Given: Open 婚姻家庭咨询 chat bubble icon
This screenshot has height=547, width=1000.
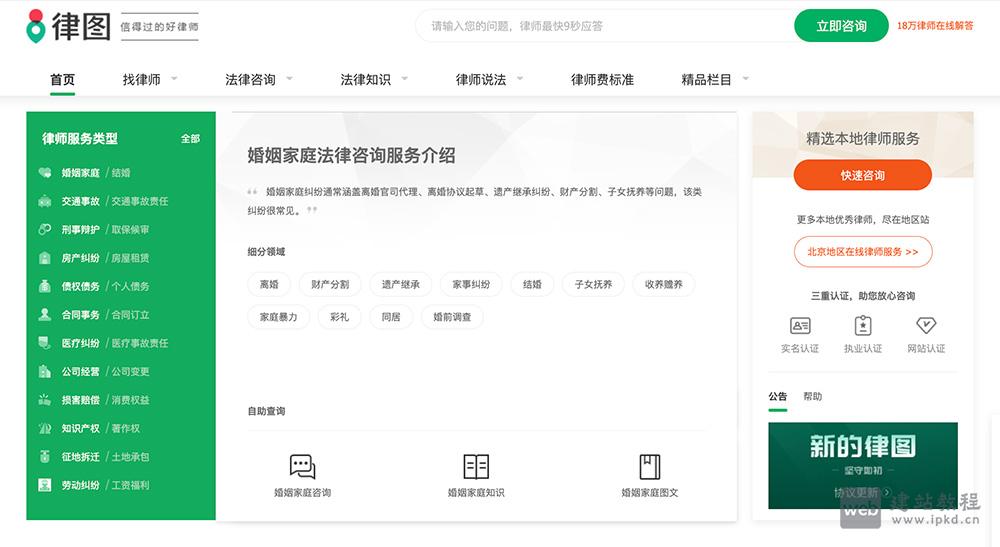Looking at the screenshot, I should click(302, 467).
